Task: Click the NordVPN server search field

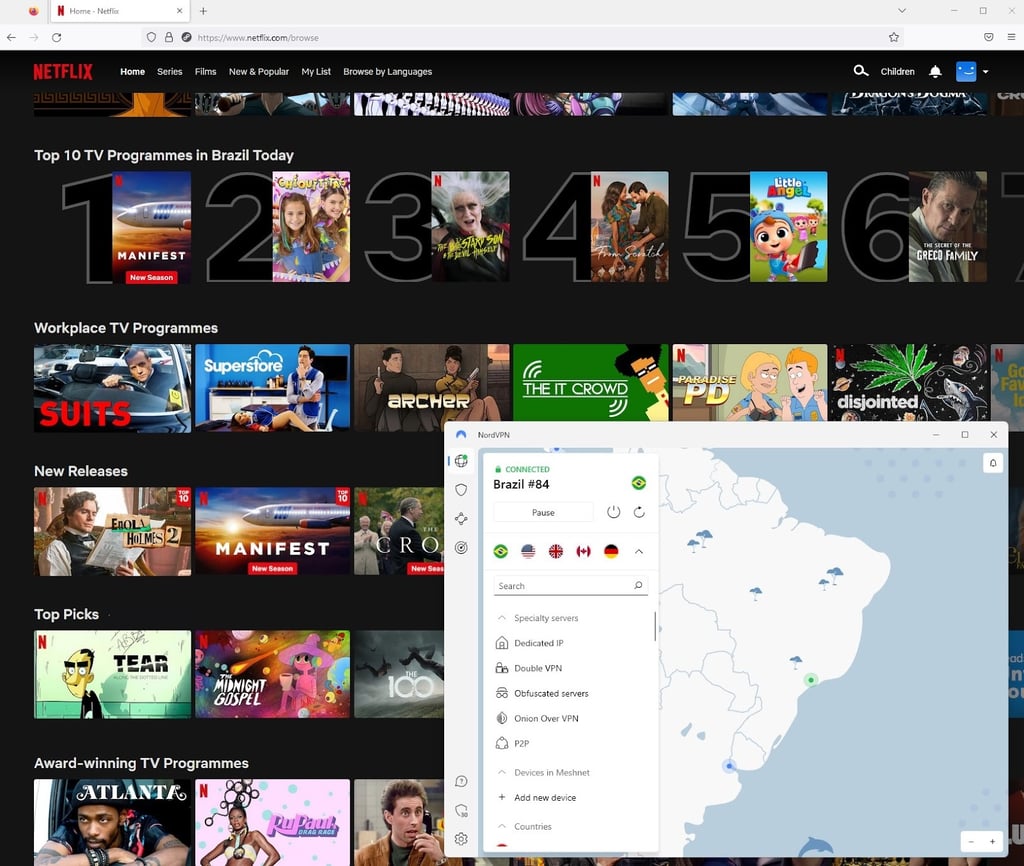Action: point(570,586)
